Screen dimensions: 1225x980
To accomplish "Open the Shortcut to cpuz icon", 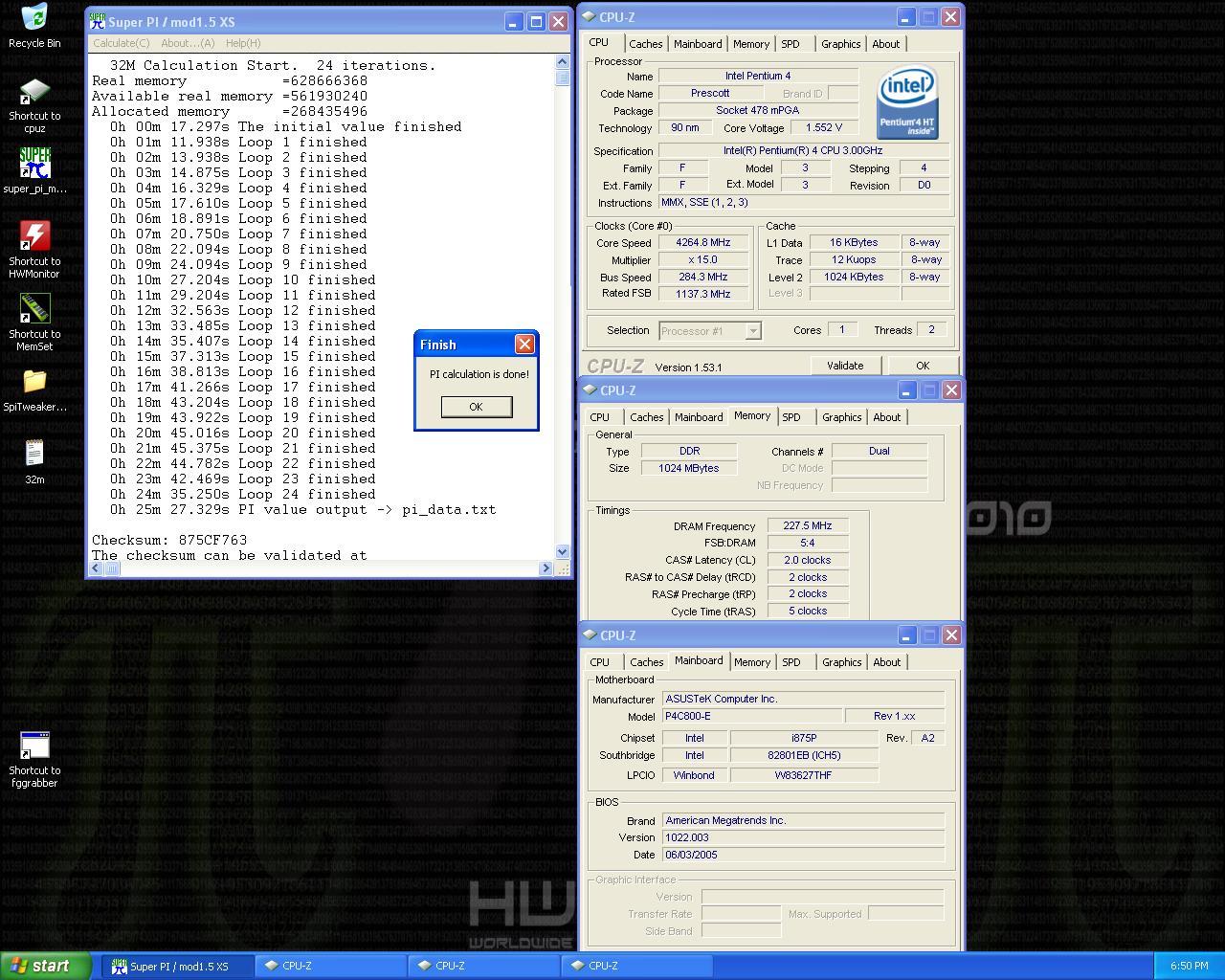I will 34,92.
